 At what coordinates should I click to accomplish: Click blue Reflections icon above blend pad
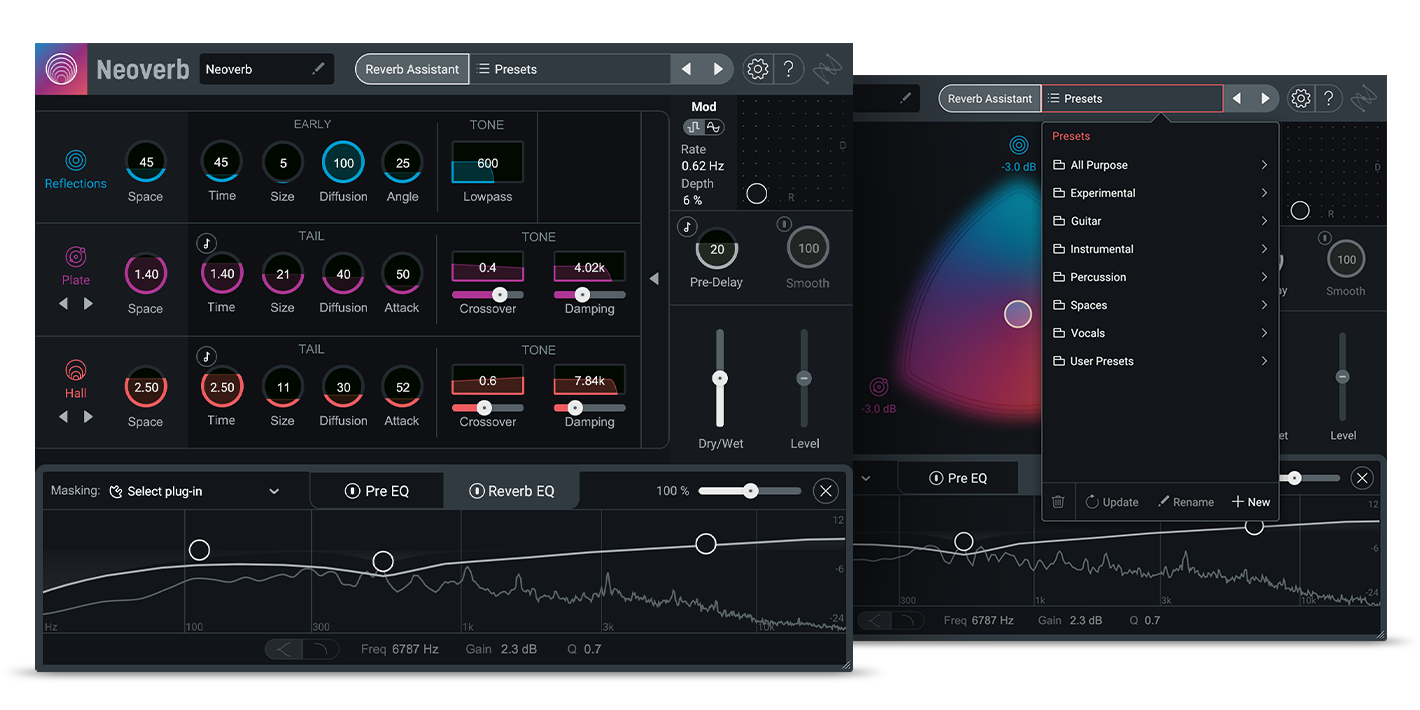click(x=1018, y=144)
